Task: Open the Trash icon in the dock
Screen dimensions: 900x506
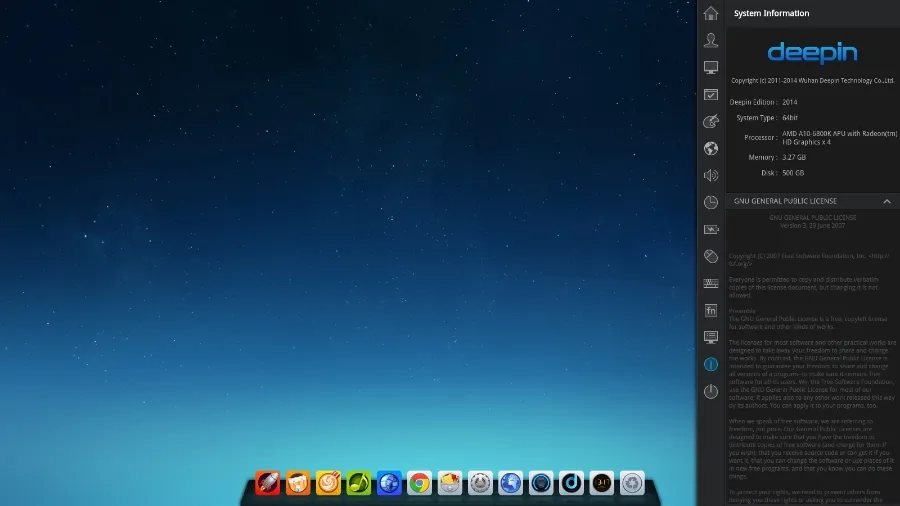Action: click(x=631, y=483)
